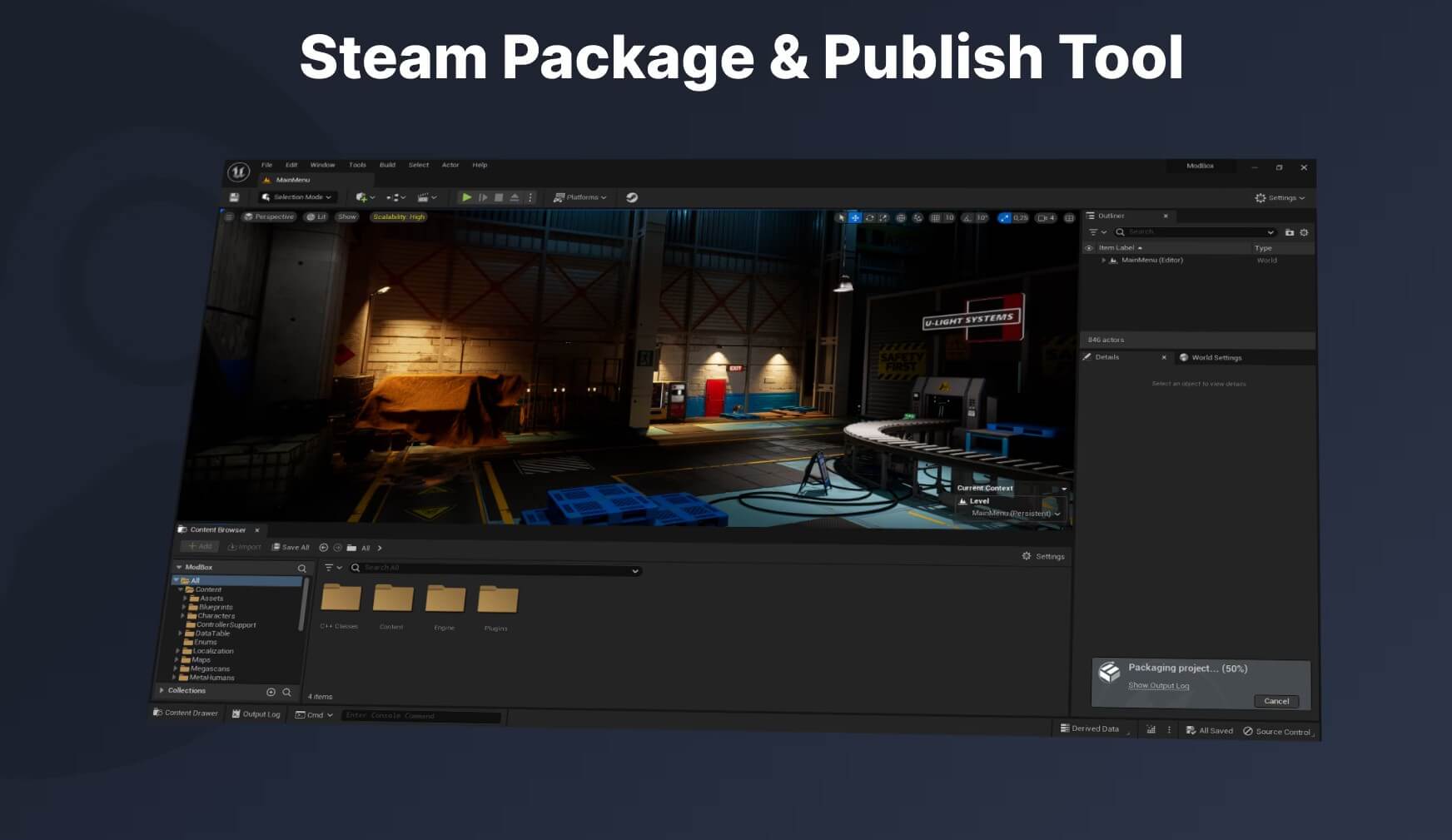The height and width of the screenshot is (840, 1452).
Task: Select the Scale tool icon
Action: pos(883,218)
